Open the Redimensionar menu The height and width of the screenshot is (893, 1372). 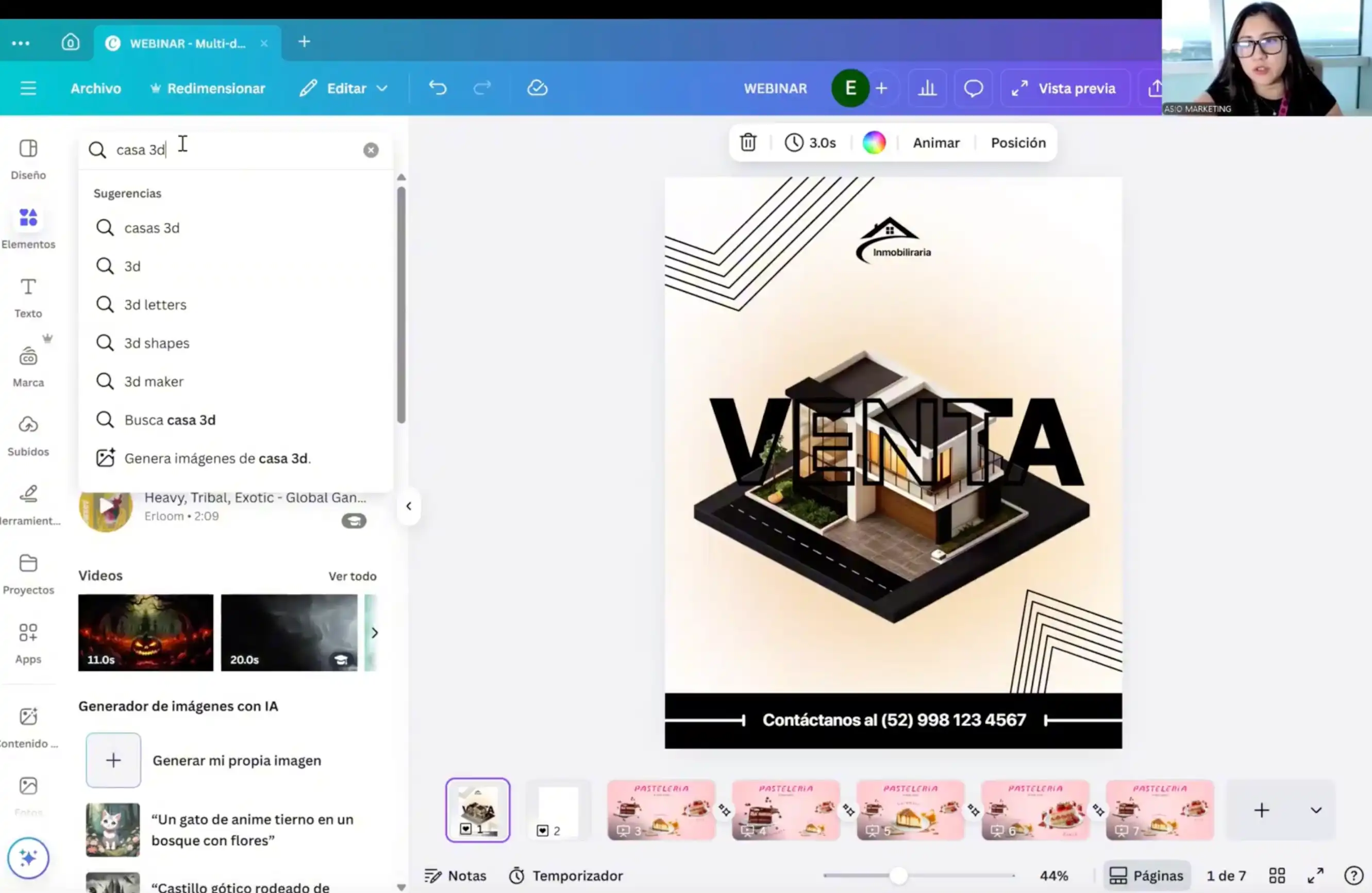(208, 88)
